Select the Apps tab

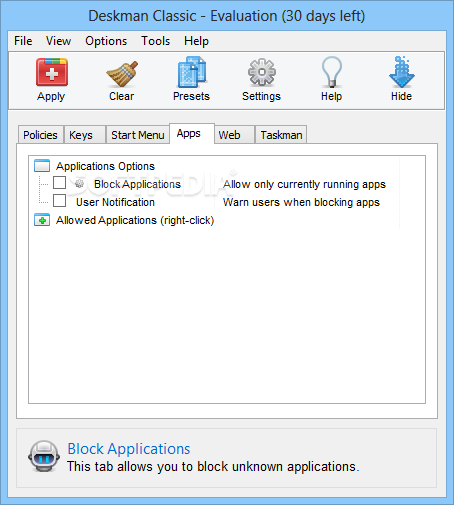tap(192, 133)
